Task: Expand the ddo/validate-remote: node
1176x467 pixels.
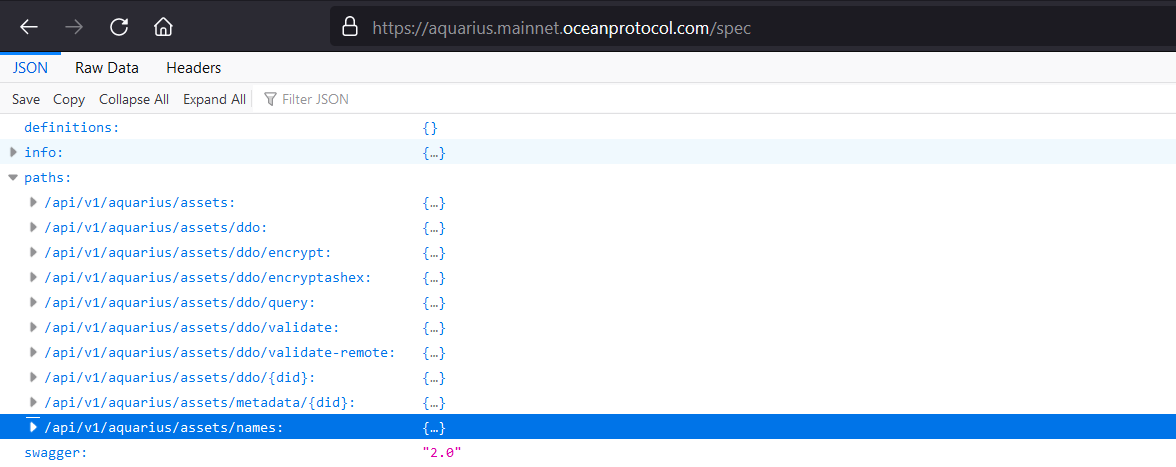Action: (x=33, y=352)
